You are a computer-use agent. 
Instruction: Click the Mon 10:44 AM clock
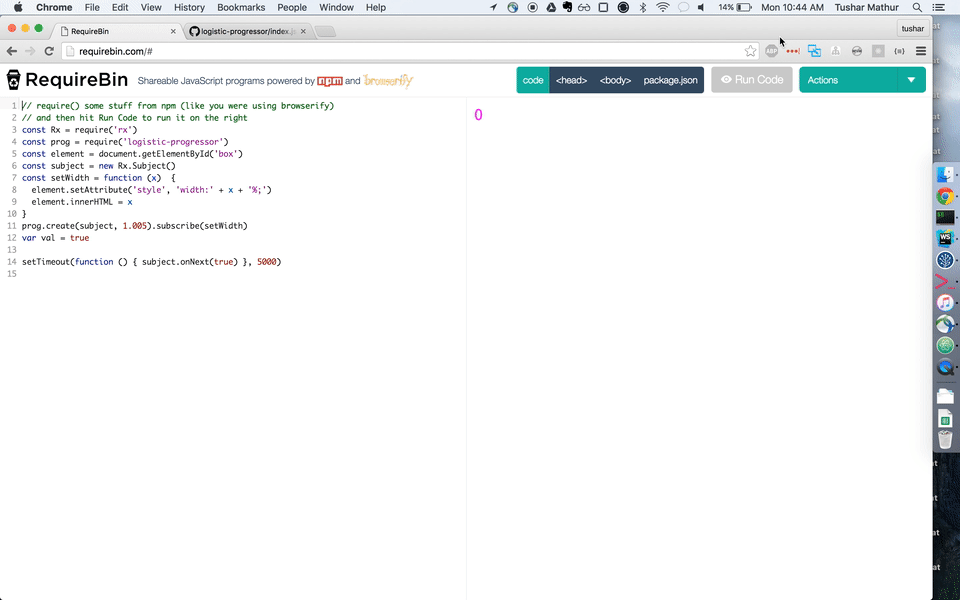[792, 7]
